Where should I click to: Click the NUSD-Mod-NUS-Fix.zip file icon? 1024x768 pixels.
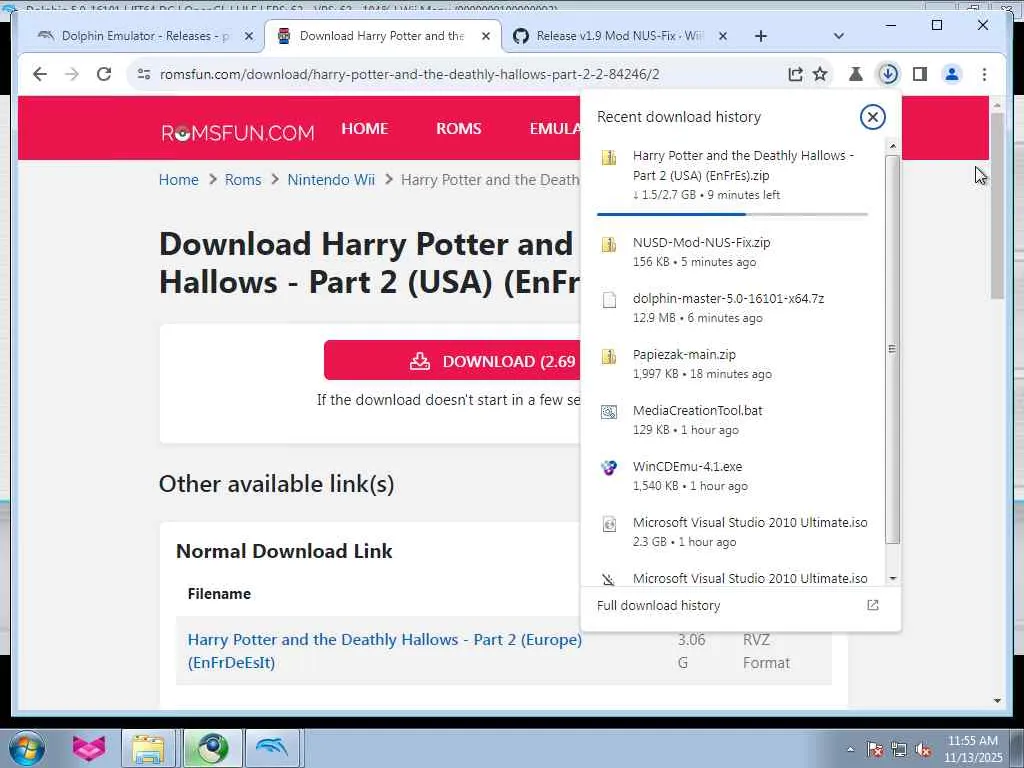tap(609, 244)
